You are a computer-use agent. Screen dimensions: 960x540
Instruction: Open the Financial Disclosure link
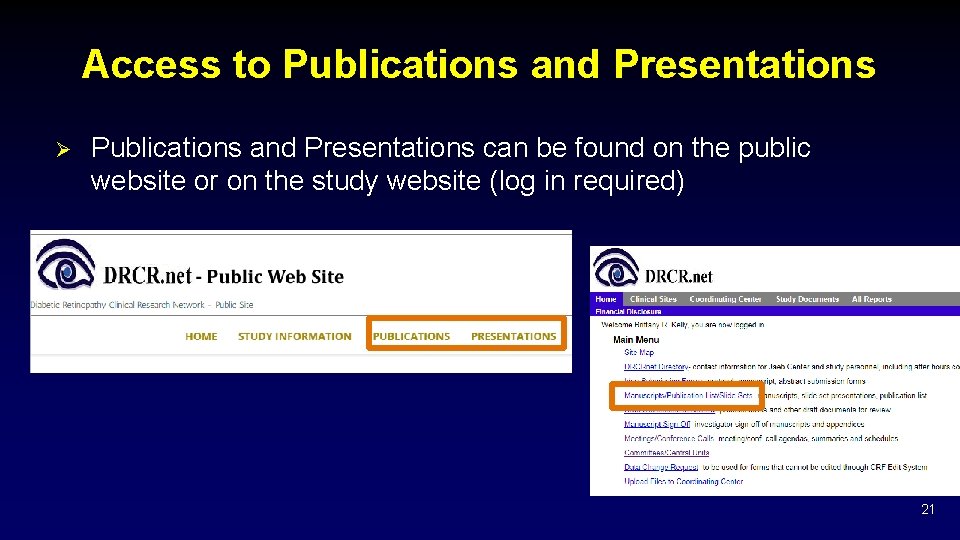click(628, 311)
